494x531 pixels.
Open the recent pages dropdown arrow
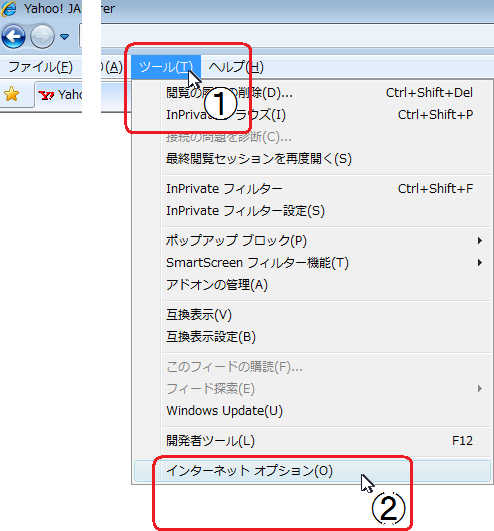64,36
